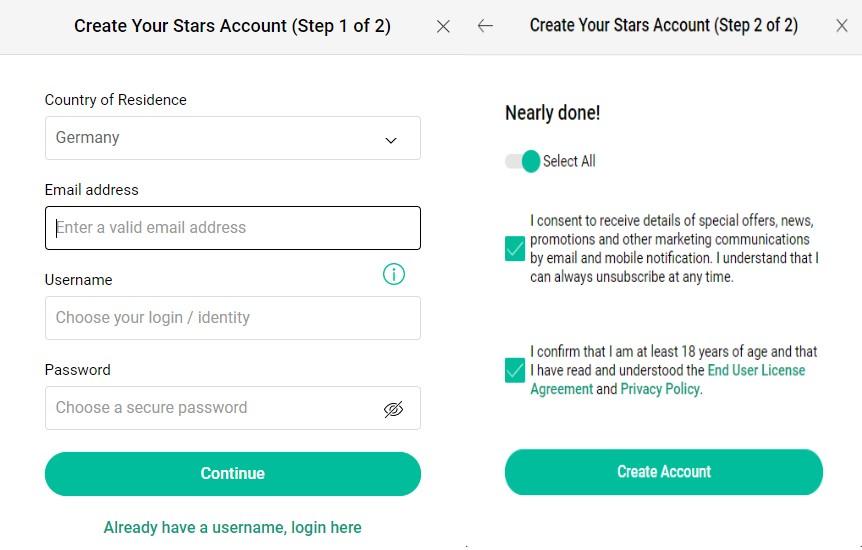Open the Privacy Policy link
862x550 pixels.
click(x=660, y=389)
